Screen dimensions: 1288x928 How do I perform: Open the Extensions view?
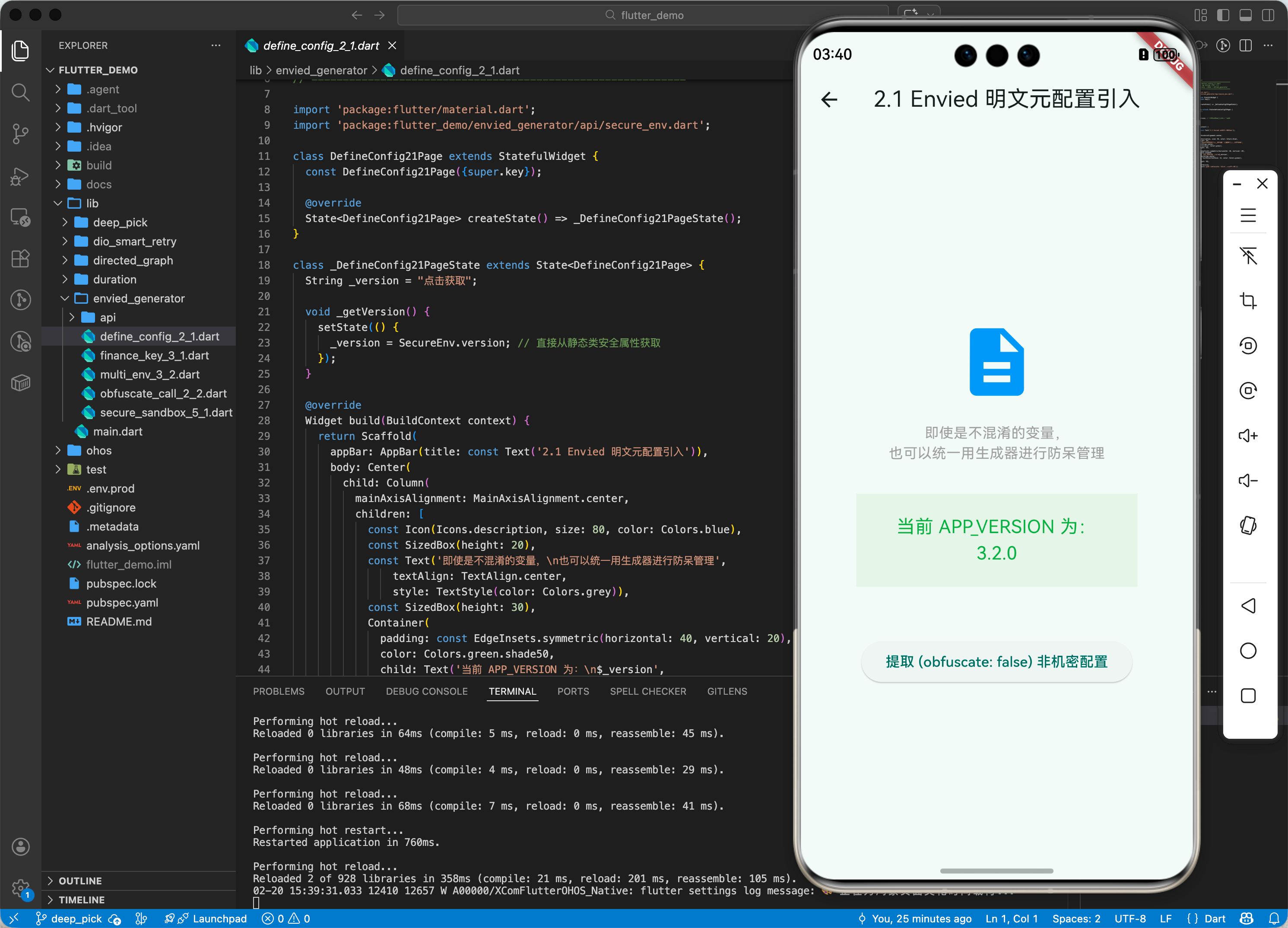(20, 259)
